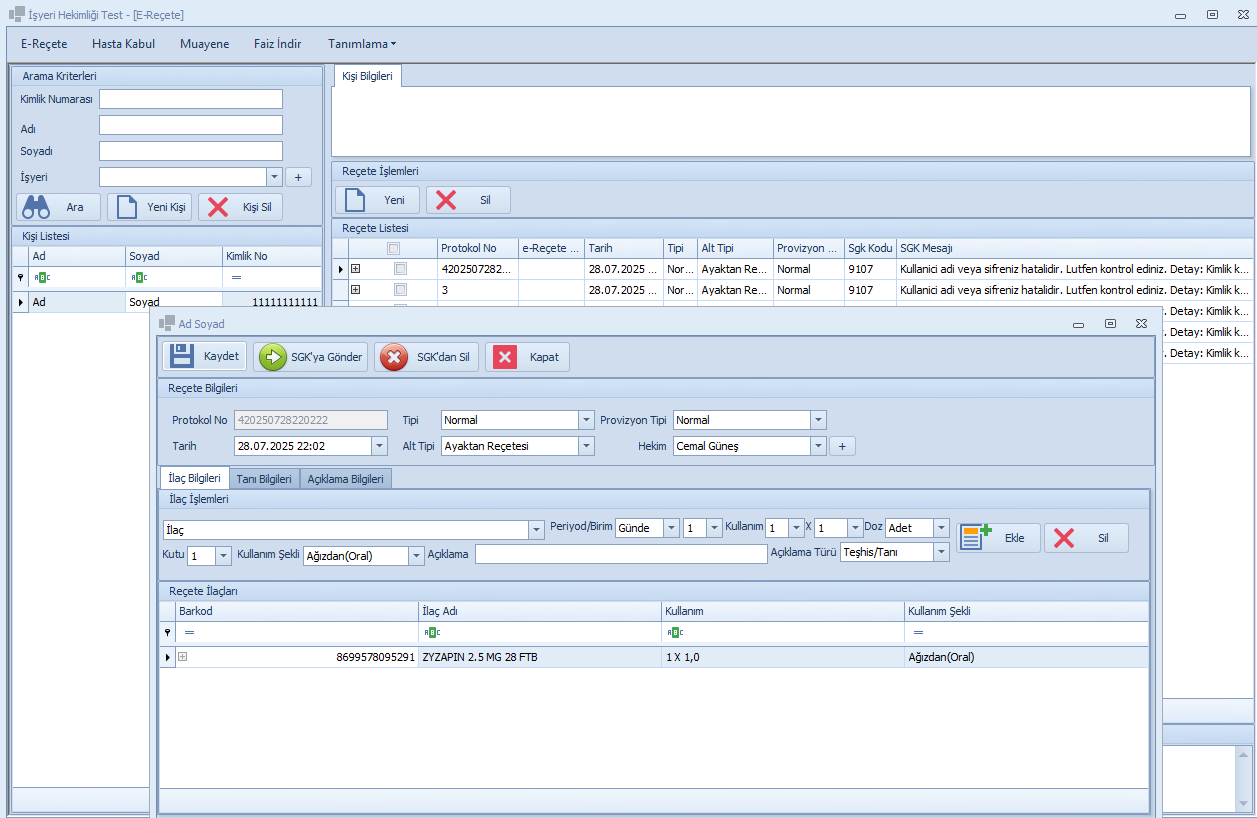The image size is (1257, 818).
Task: Expand the Kullanım Şekli Ağızdan(Oral) dropdown
Action: tap(416, 556)
